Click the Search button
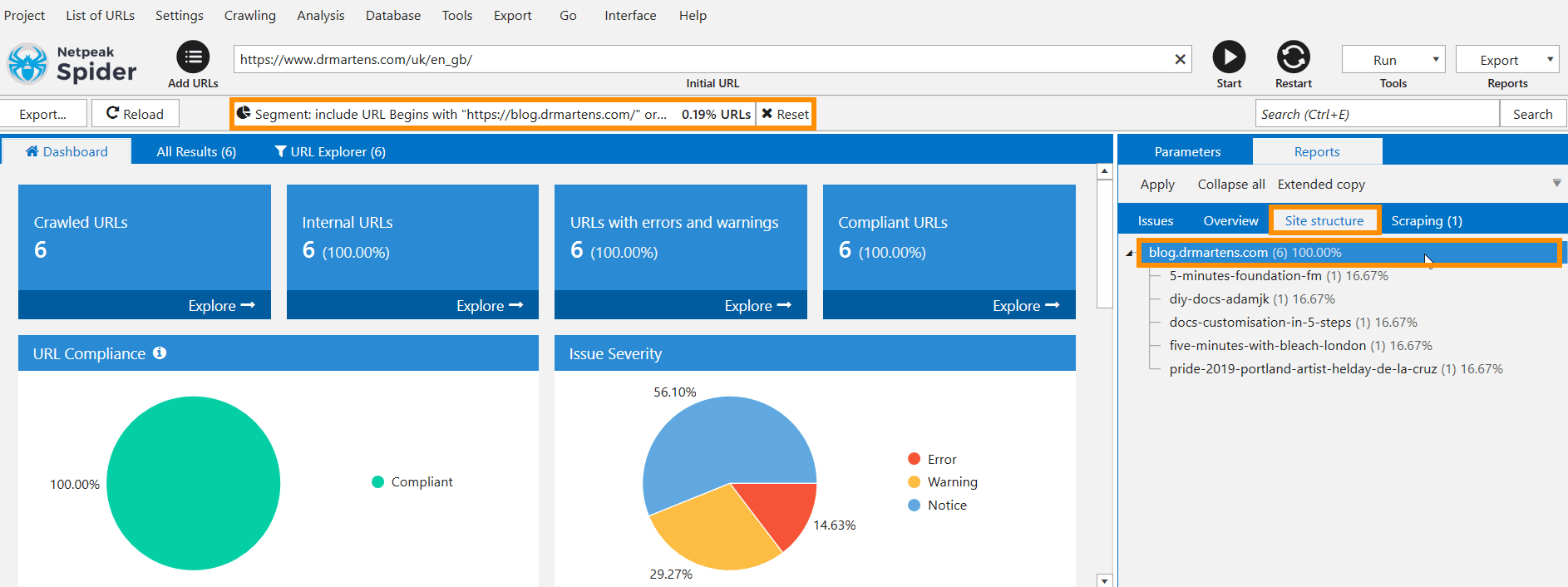 (1532, 114)
